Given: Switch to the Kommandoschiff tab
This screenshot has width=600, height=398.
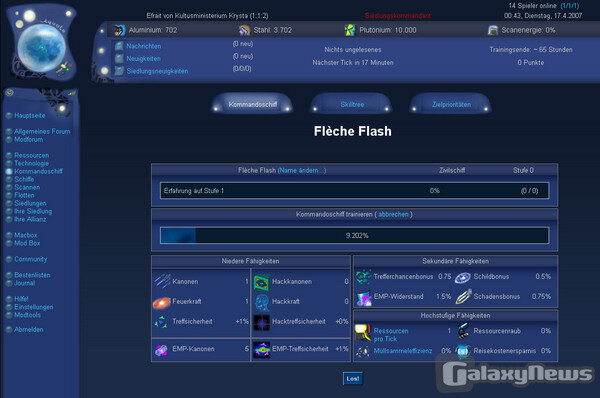Looking at the screenshot, I should coord(253,104).
